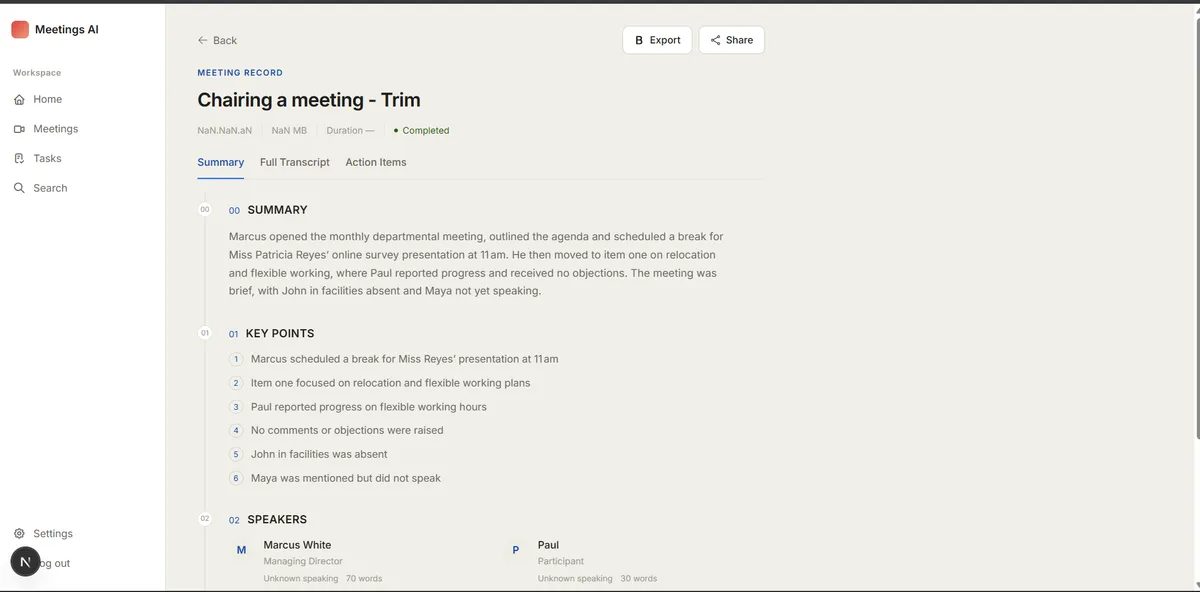
Task: Export the meeting record
Action: tap(657, 40)
